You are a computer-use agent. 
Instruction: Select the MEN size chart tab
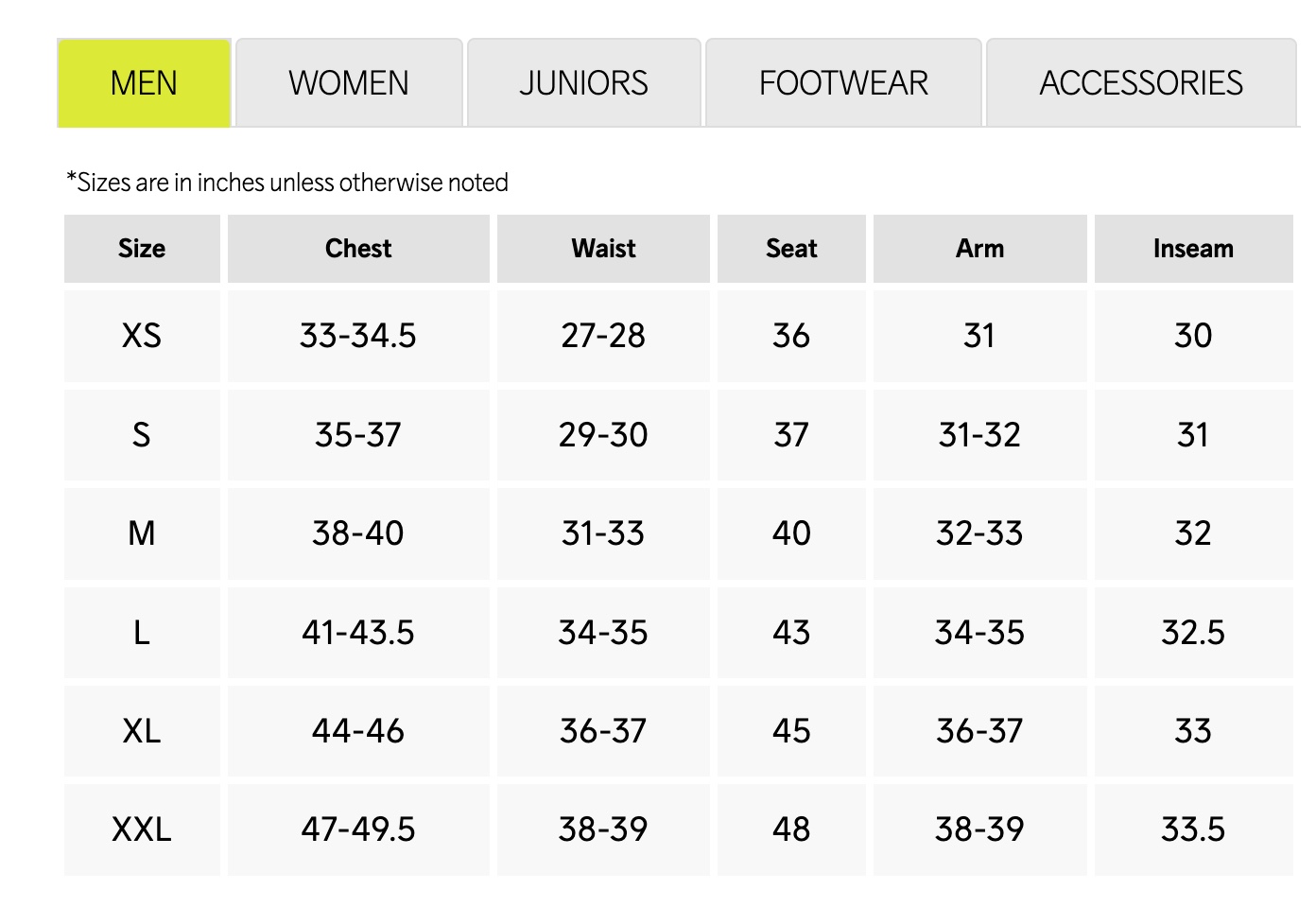coord(144,83)
